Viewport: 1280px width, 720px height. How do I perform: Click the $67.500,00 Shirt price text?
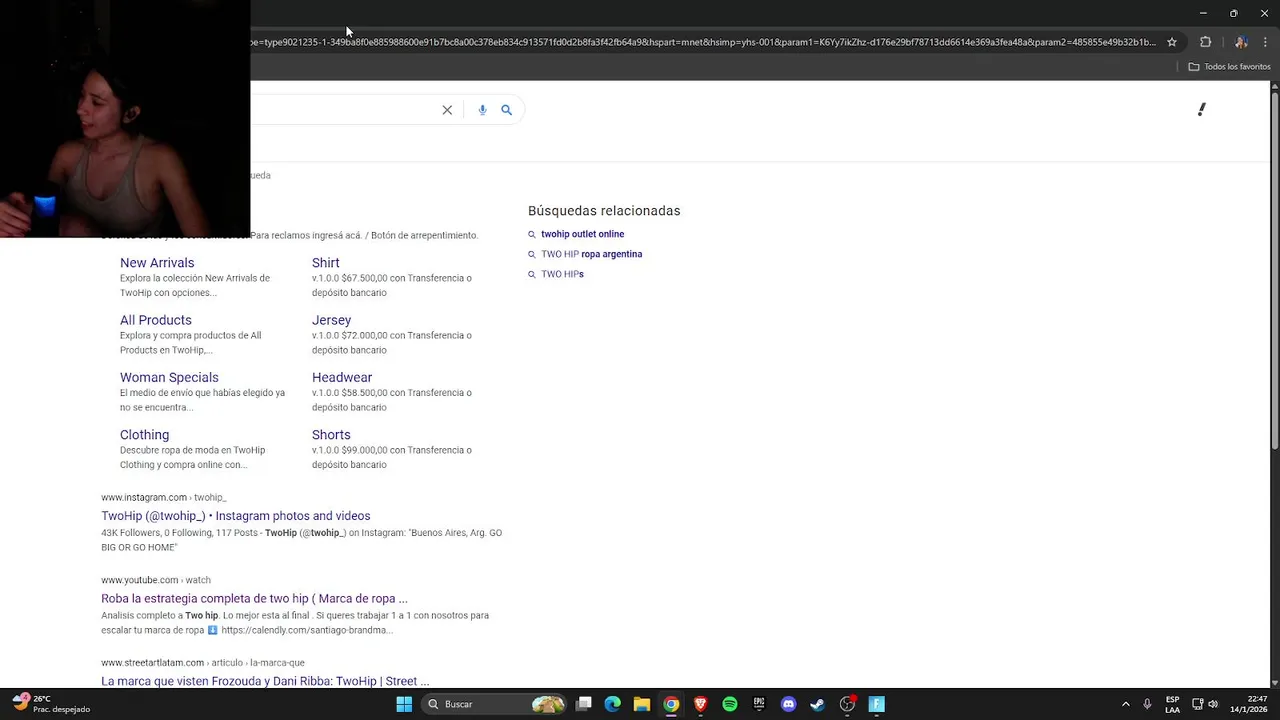pyautogui.click(x=364, y=278)
